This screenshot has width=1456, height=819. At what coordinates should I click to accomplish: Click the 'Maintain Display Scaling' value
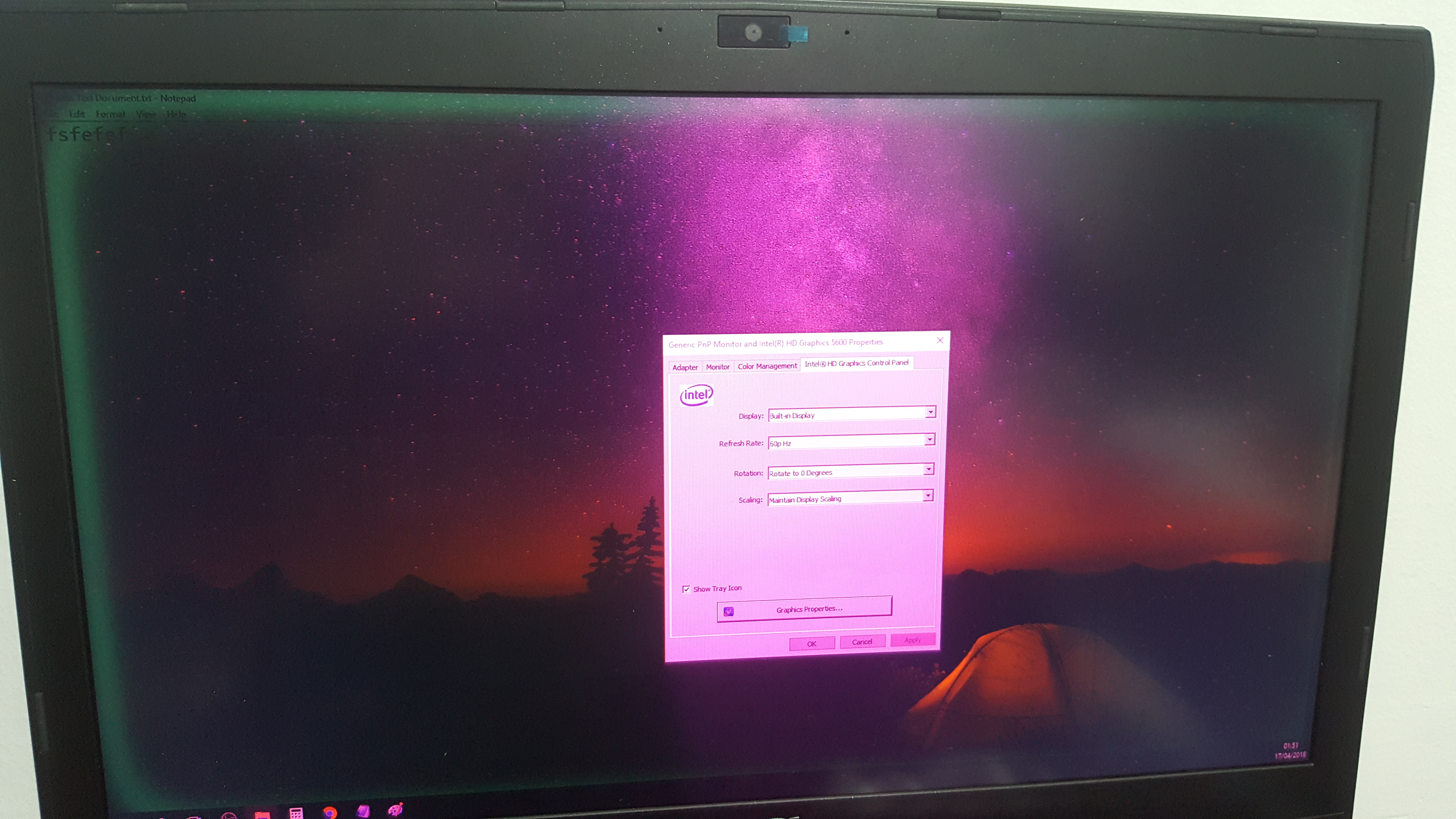[805, 499]
